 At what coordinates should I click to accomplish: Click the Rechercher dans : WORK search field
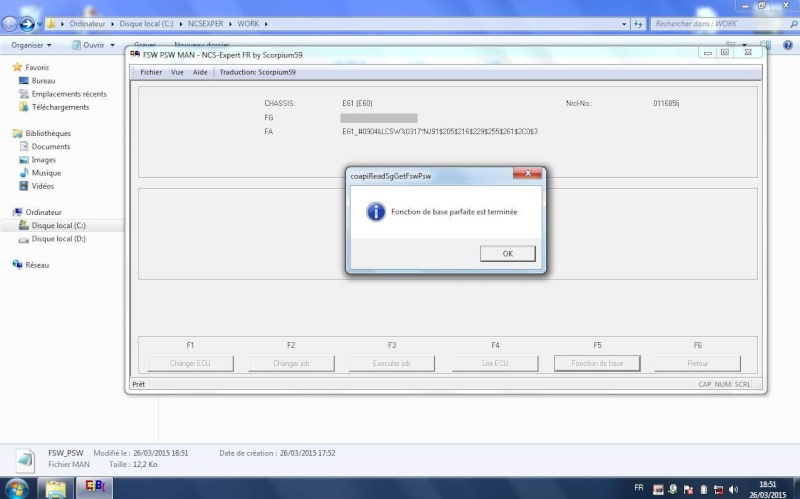pyautogui.click(x=719, y=23)
